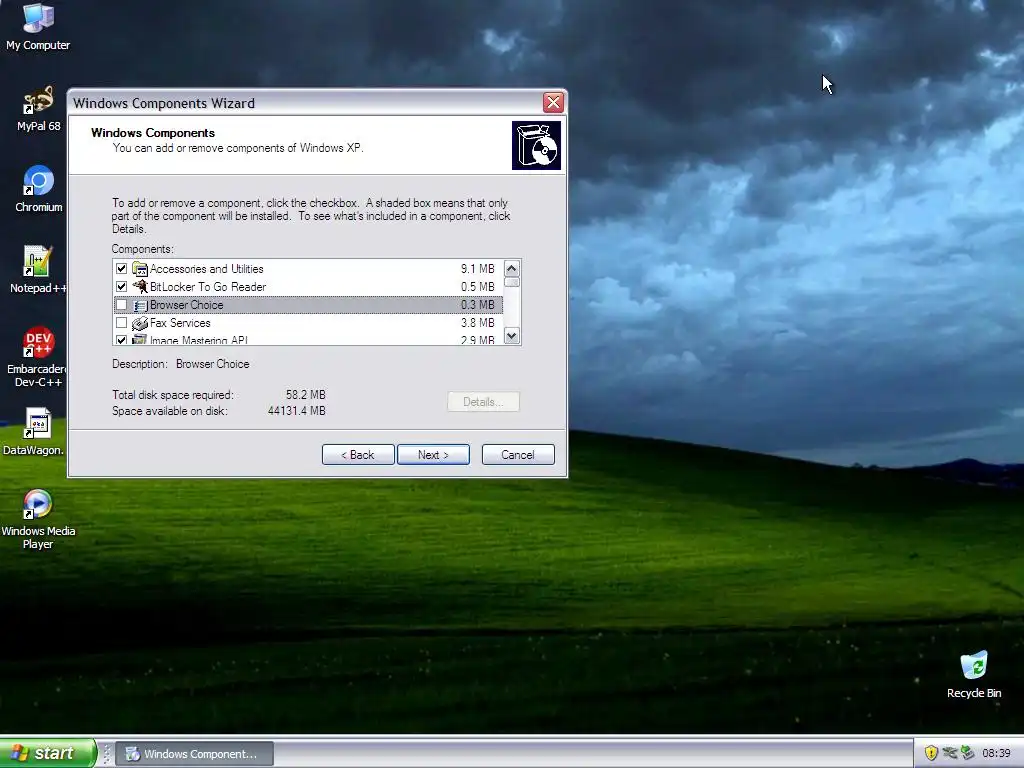Select BitLocker To Go Reader row text

tap(208, 287)
